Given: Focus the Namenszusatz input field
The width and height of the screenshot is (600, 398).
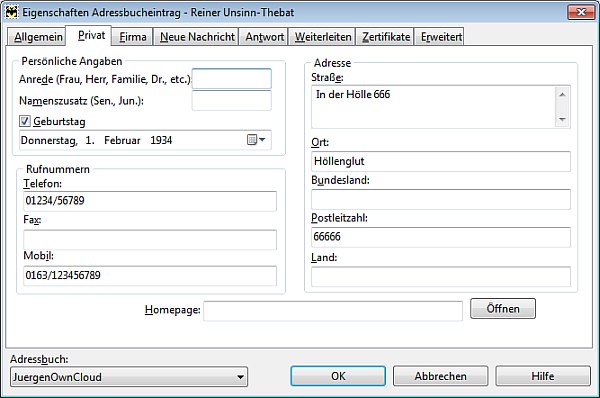Looking at the screenshot, I should tap(232, 101).
